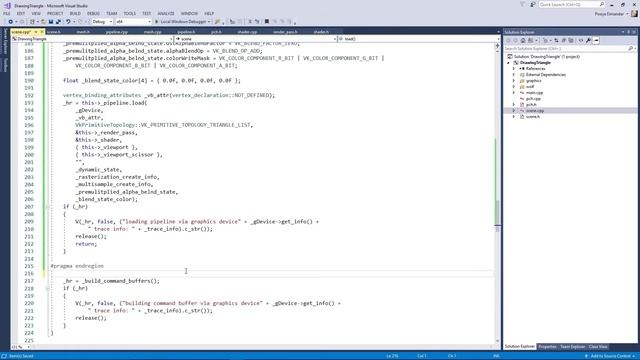Screen dimensions: 640x360
Task: Click the Open File toolbar icon
Action: coord(43,22)
